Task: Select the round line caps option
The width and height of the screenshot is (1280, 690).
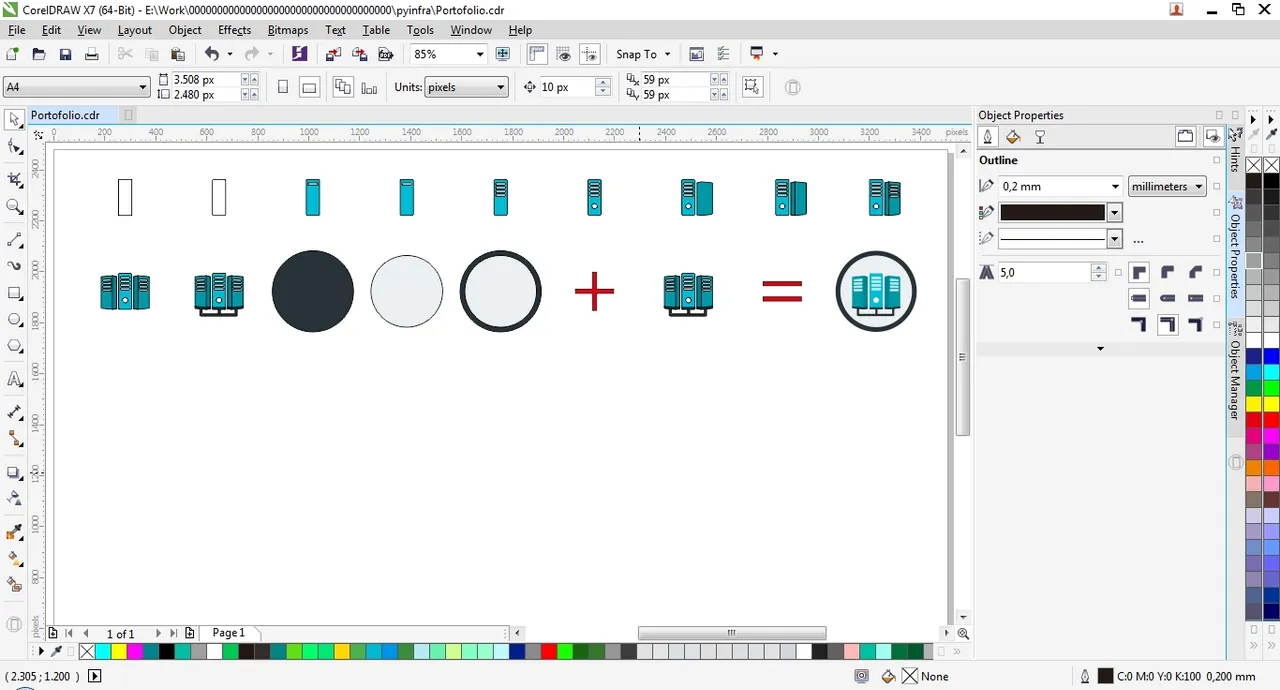Action: click(1166, 298)
